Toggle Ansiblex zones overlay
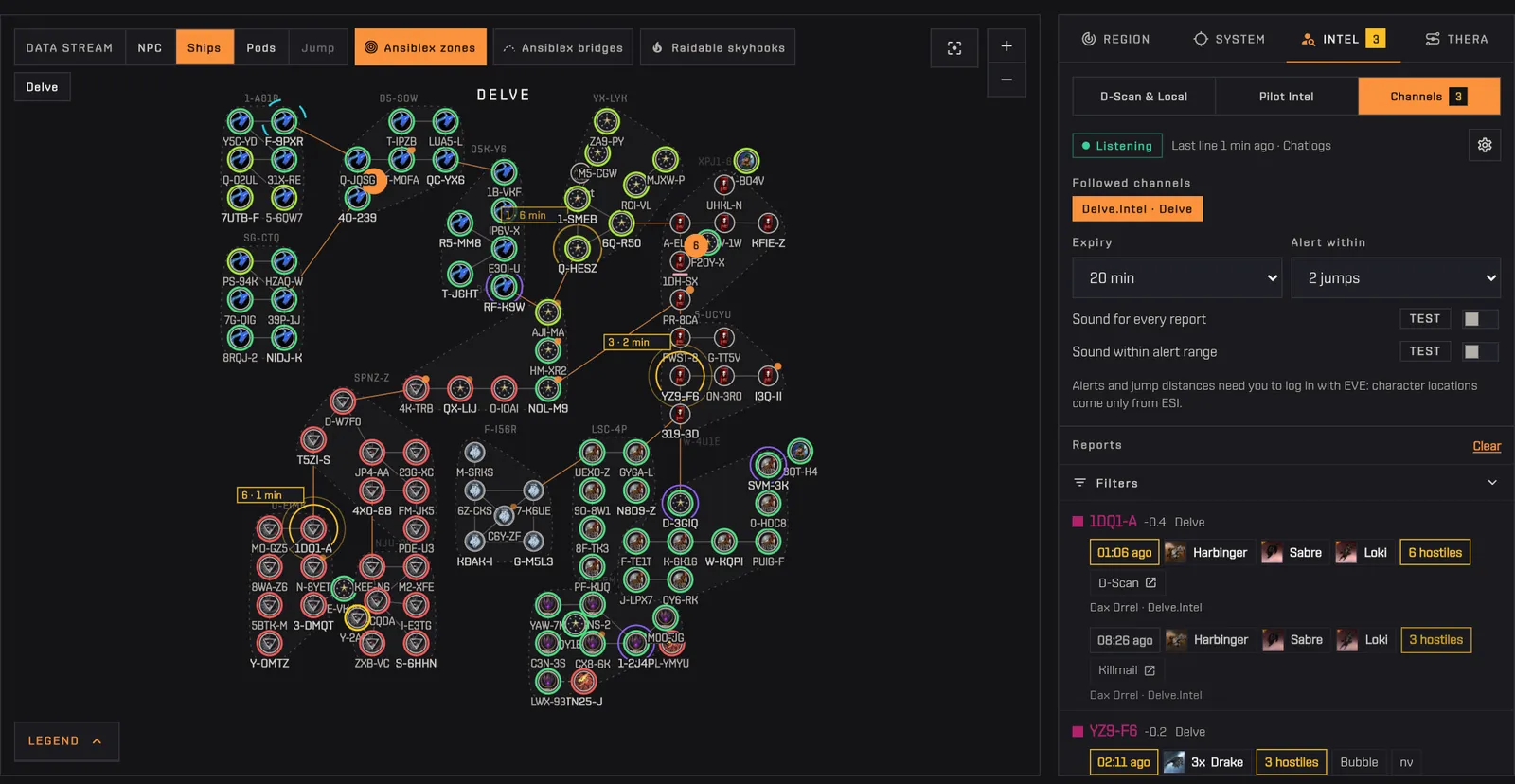Viewport: 1515px width, 784px height. click(420, 47)
